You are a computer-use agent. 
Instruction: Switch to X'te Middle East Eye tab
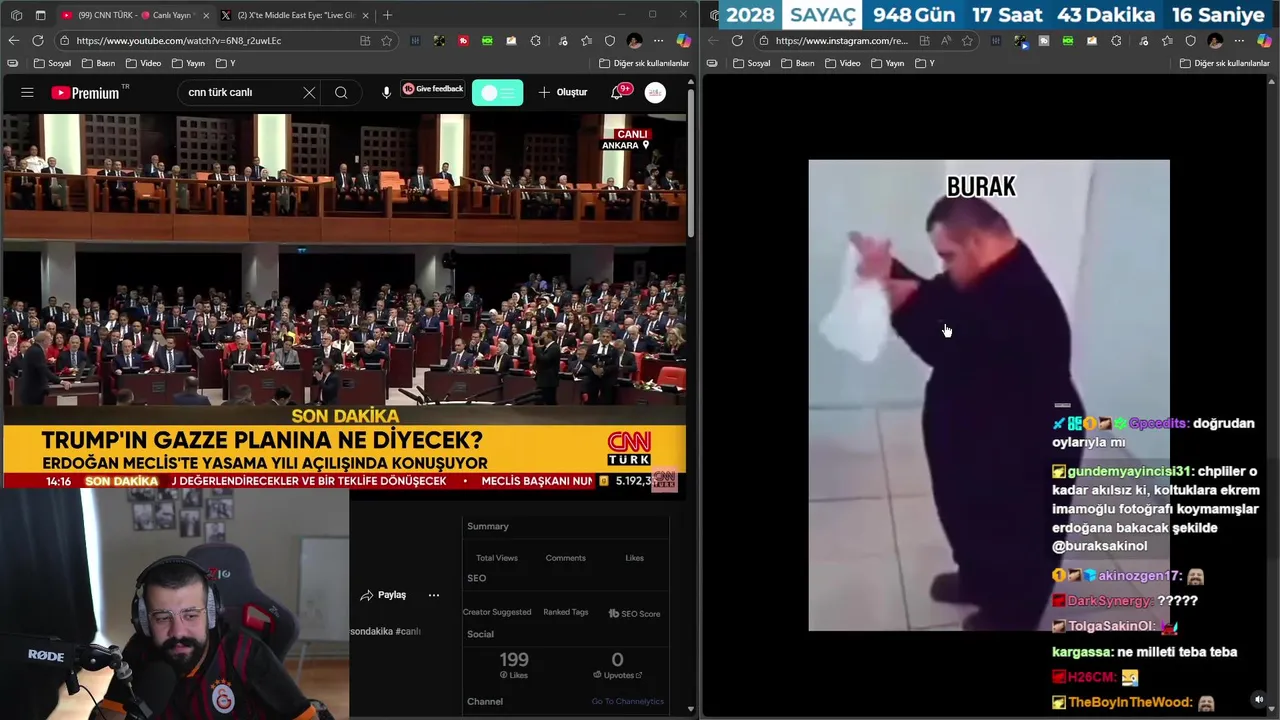tap(295, 15)
